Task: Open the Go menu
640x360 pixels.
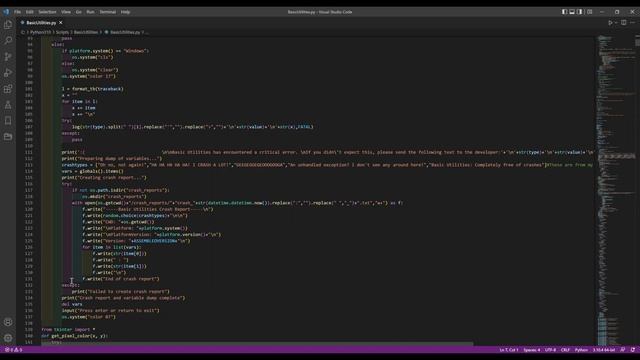Action: pyautogui.click(x=78, y=12)
